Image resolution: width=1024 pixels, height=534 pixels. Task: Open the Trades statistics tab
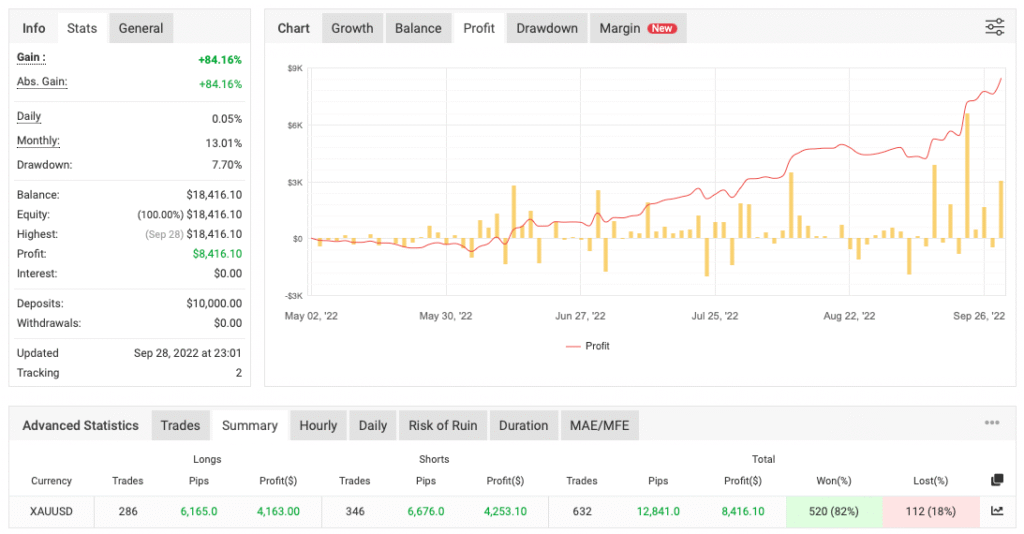[180, 425]
